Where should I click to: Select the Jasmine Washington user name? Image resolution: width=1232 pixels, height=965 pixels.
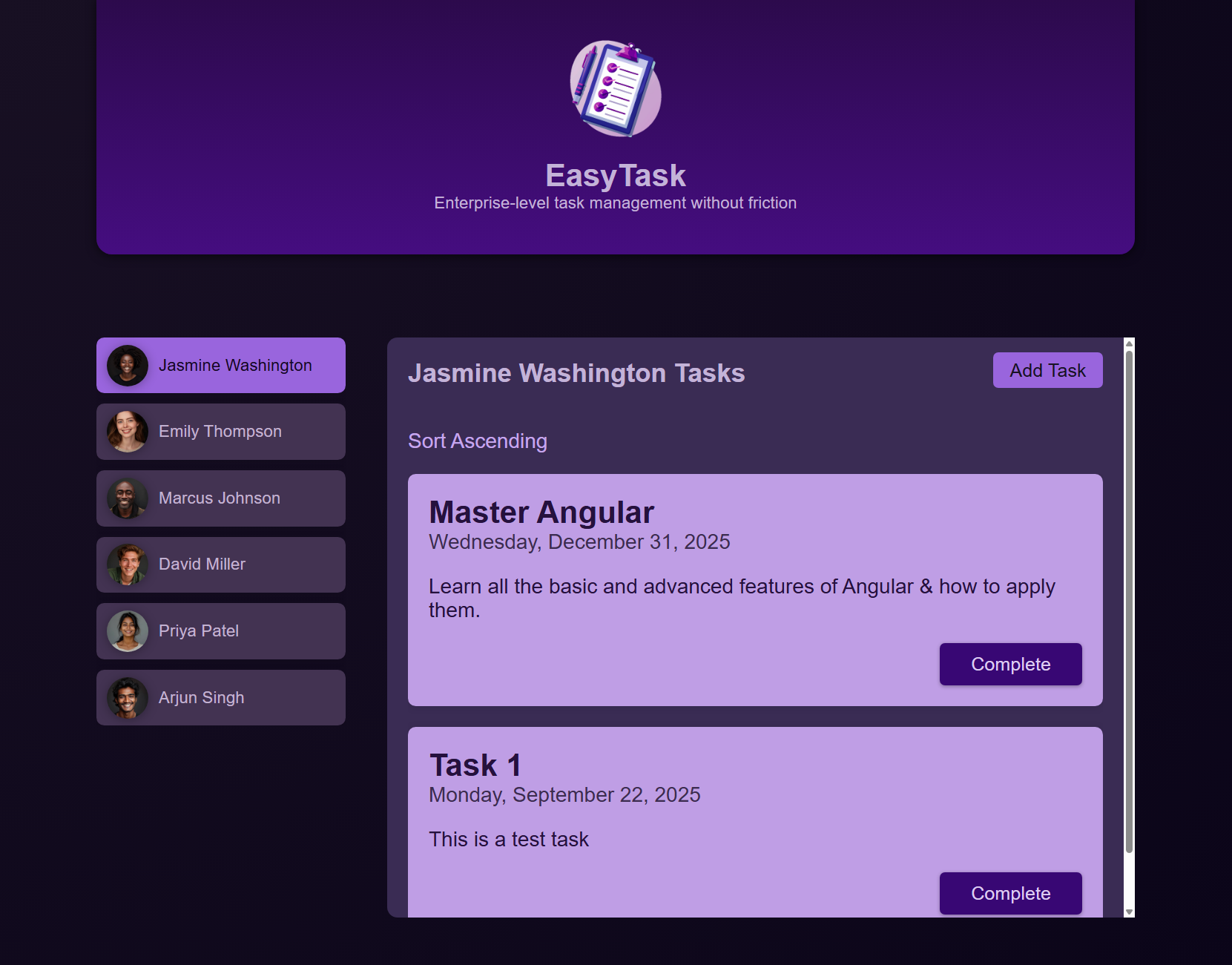(235, 366)
